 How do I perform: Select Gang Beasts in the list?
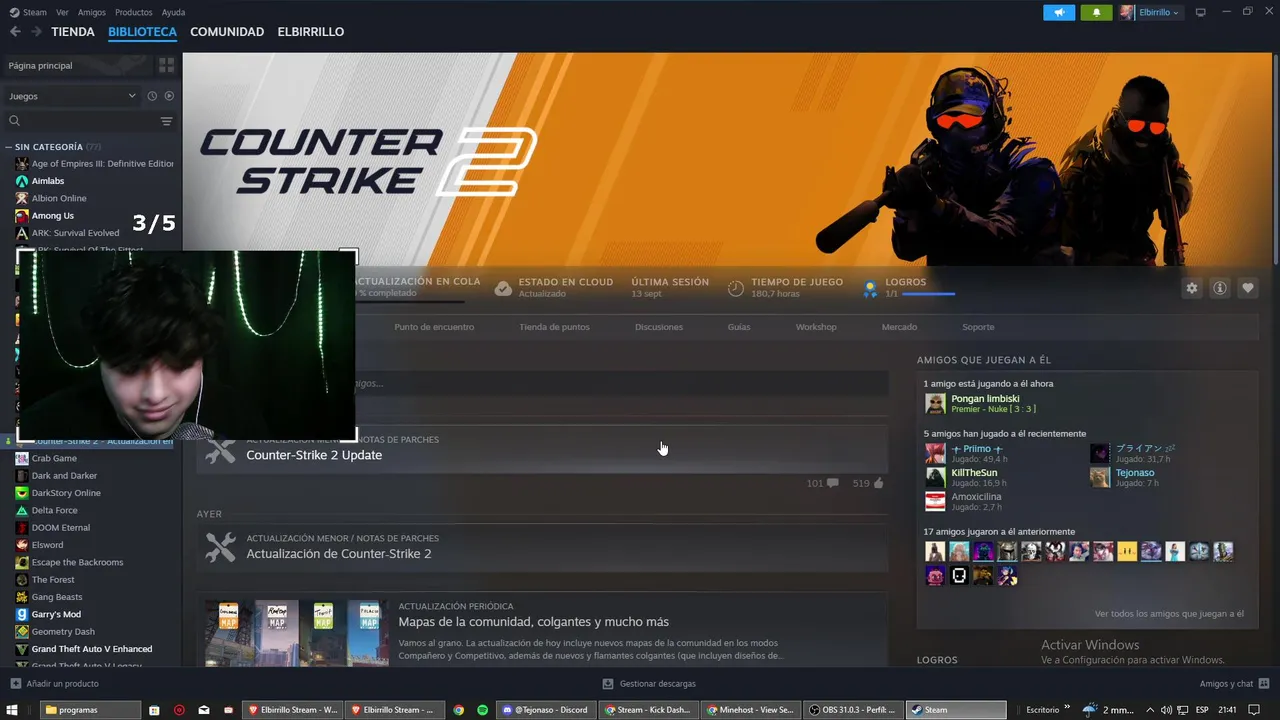pos(57,597)
